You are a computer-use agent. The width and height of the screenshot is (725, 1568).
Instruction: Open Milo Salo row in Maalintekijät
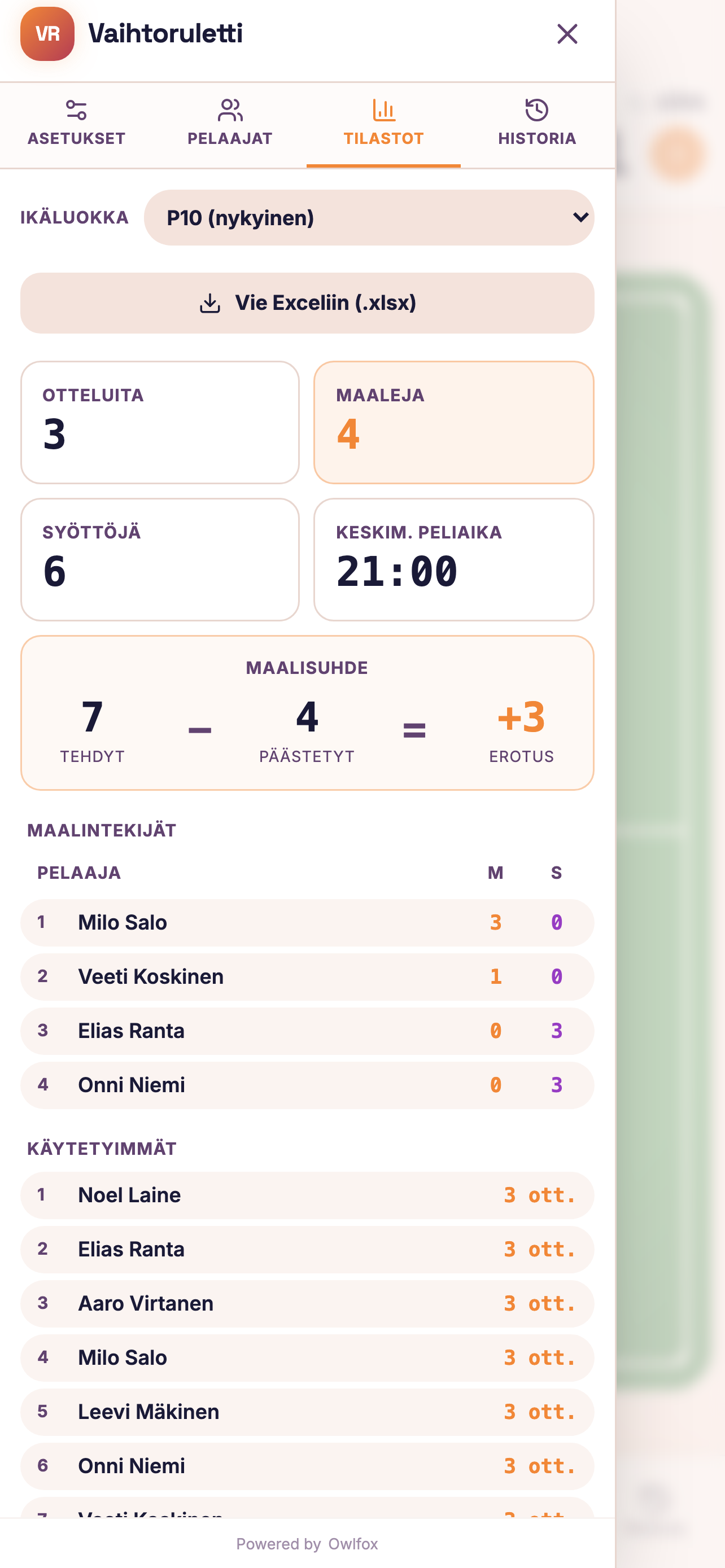(x=307, y=923)
